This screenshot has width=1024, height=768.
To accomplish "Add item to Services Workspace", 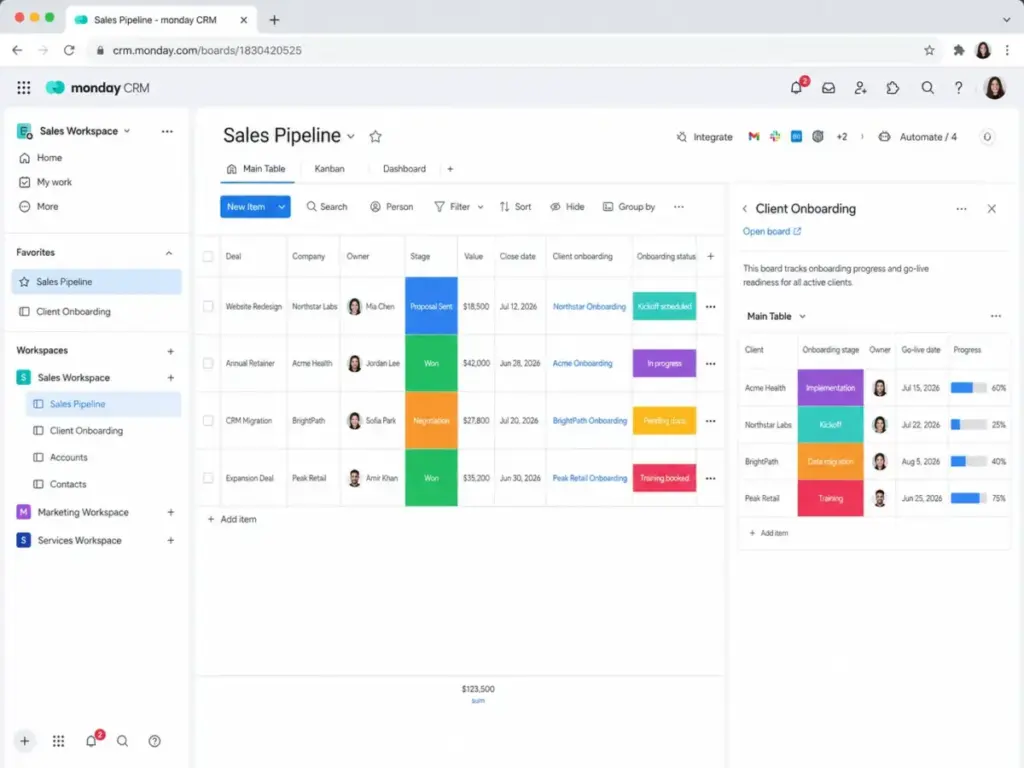I will pyautogui.click(x=170, y=540).
